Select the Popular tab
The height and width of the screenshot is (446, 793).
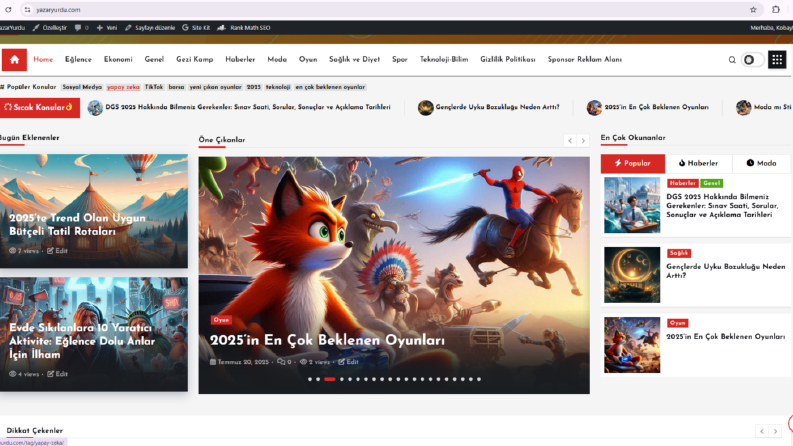click(633, 163)
